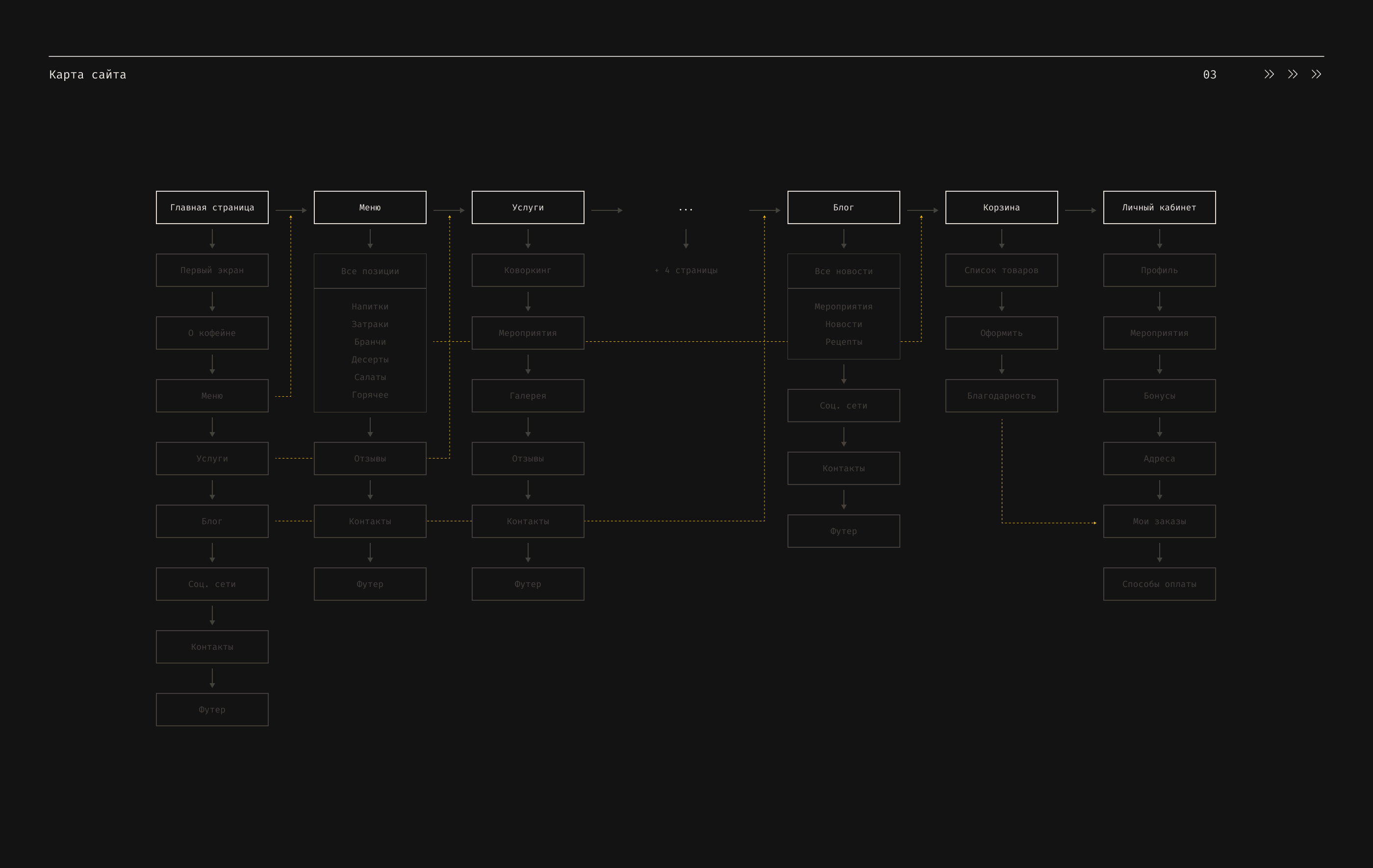Select Рецепты in the blog list
Screen dimensions: 1373x868
(x=843, y=342)
